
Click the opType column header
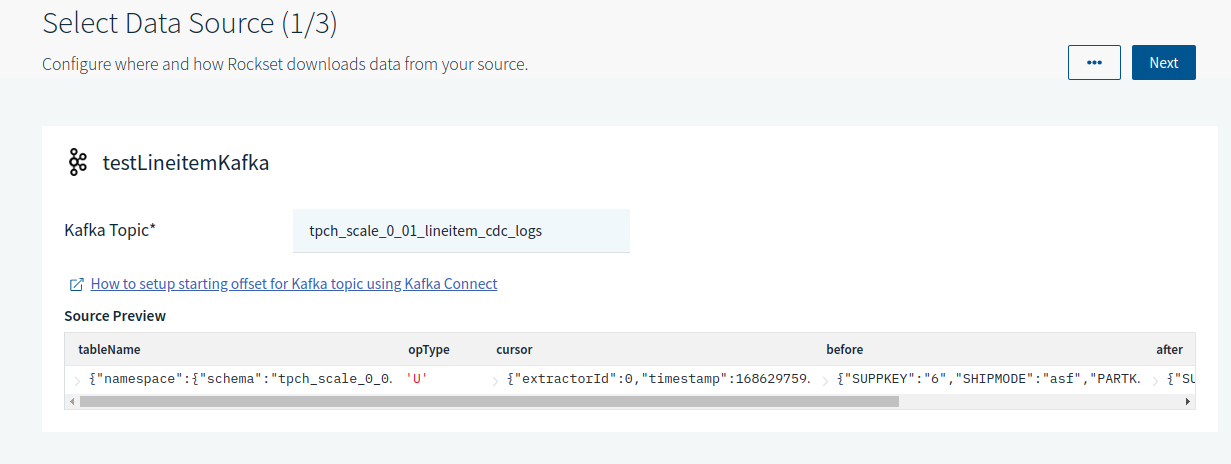pyautogui.click(x=429, y=350)
